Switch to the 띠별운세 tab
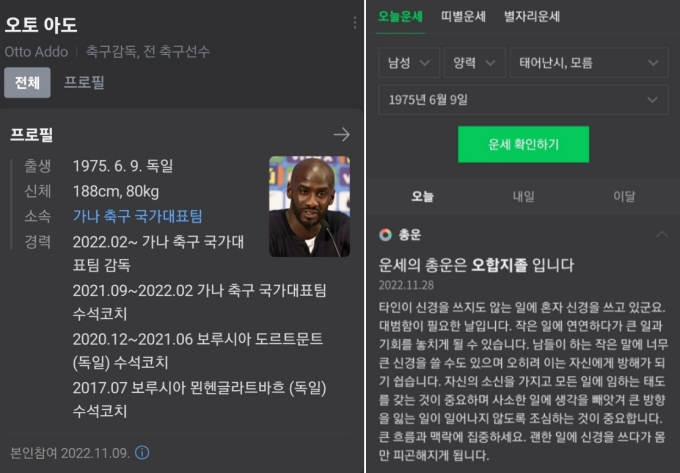 [x=463, y=16]
